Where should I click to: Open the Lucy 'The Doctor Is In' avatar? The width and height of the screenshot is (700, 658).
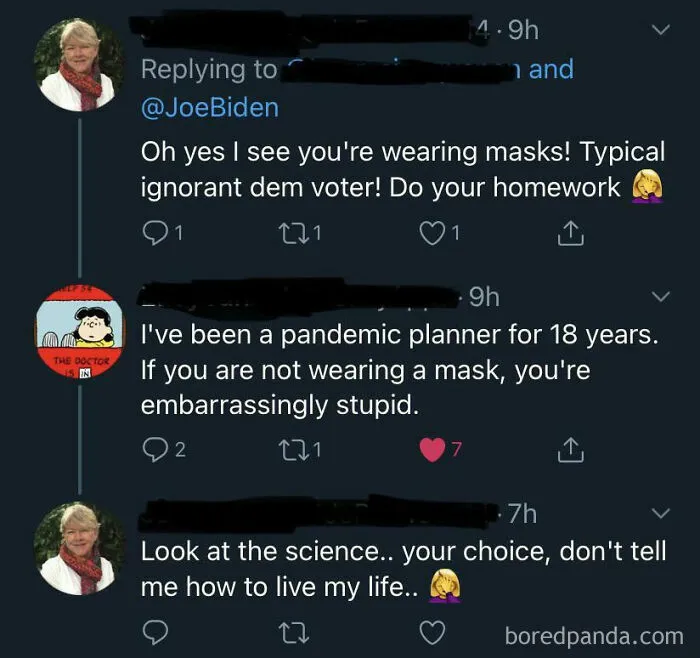(x=79, y=333)
